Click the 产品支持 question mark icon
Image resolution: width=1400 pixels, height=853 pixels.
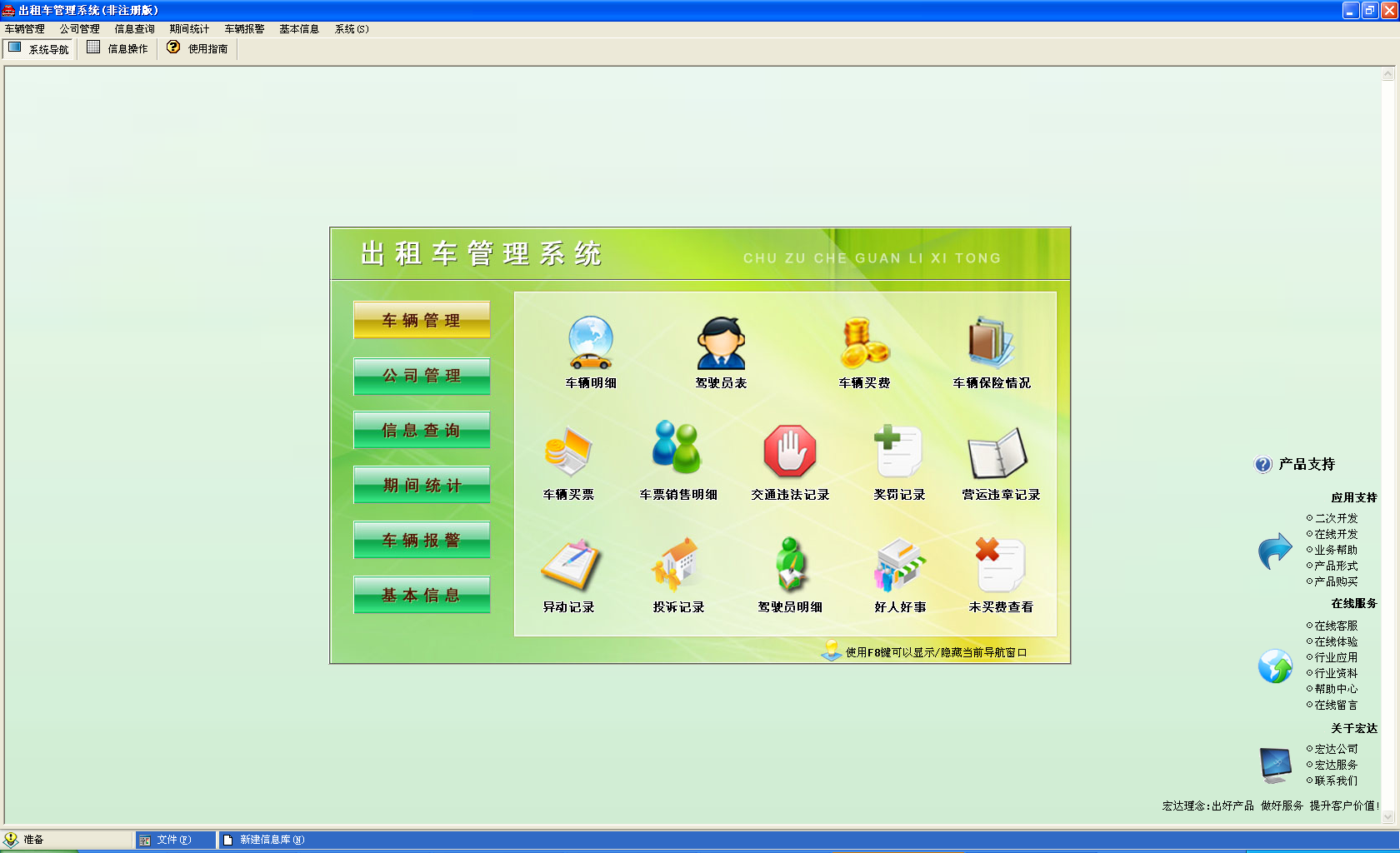point(1263,465)
